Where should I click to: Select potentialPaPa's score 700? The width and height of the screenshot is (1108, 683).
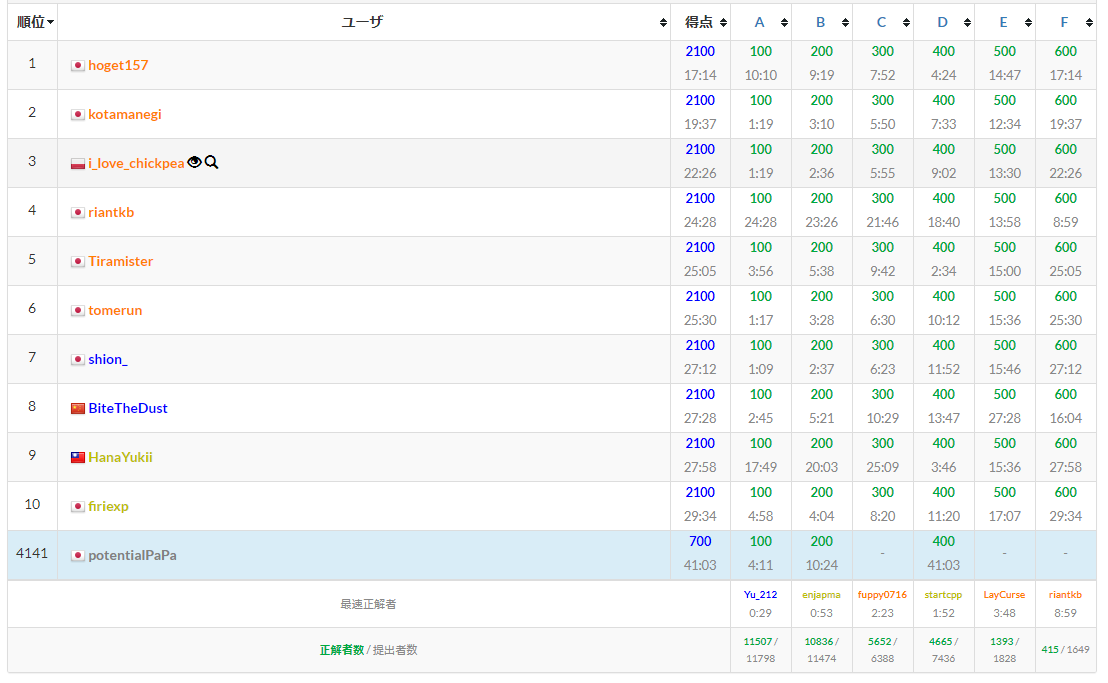(x=700, y=542)
